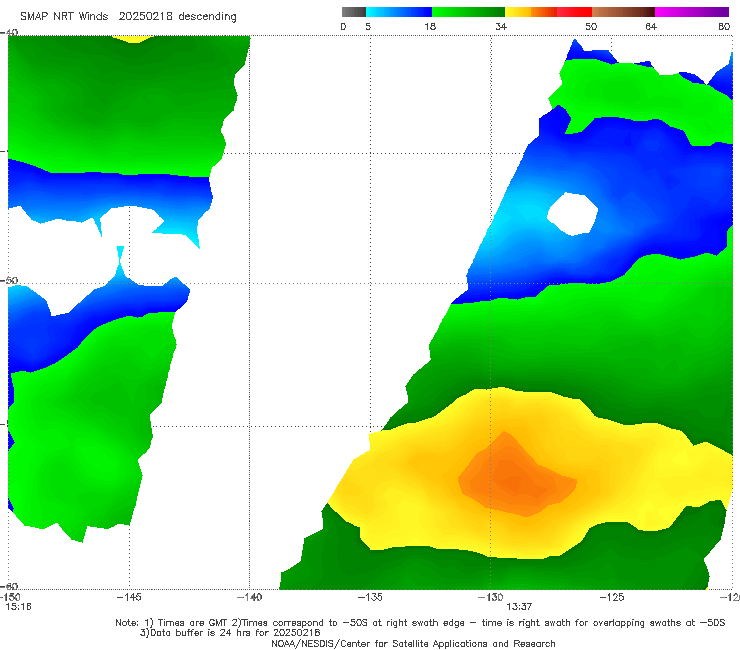
Task: Click the small yellow patch atop the left swath
Action: tap(135, 39)
